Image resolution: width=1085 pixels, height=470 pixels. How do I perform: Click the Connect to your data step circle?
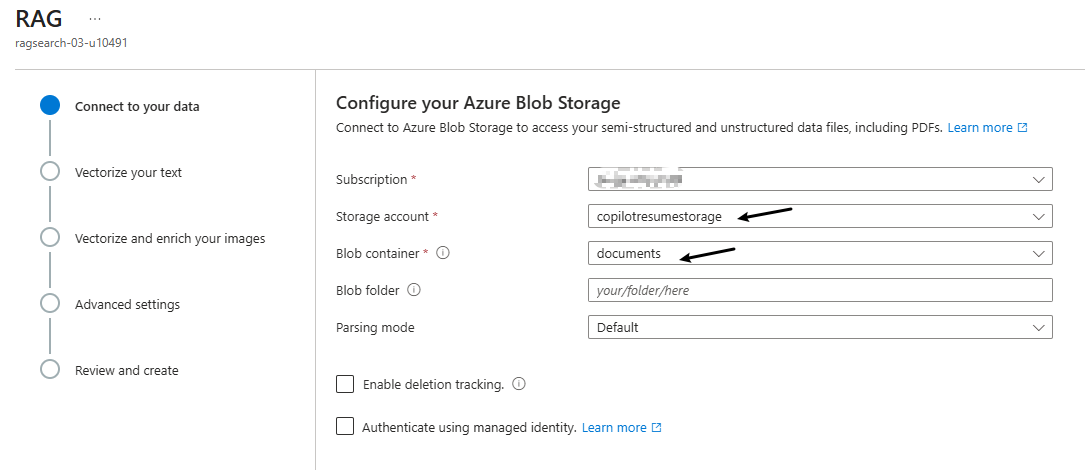click(50, 106)
